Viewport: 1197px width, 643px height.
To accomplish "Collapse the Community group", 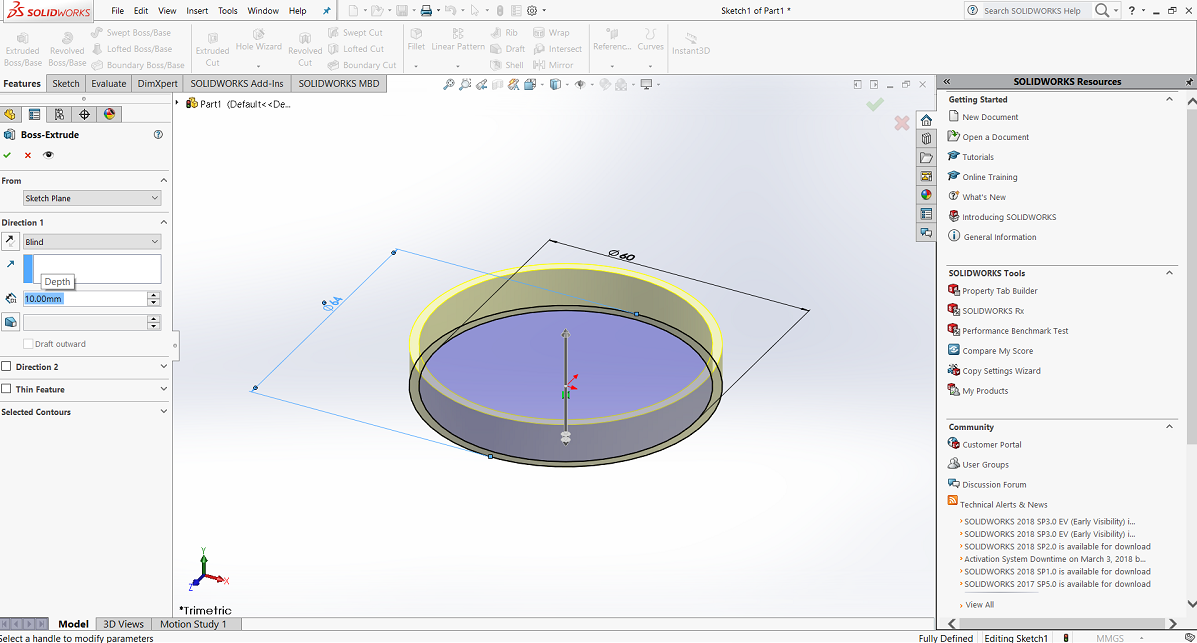I will click(x=1170, y=427).
